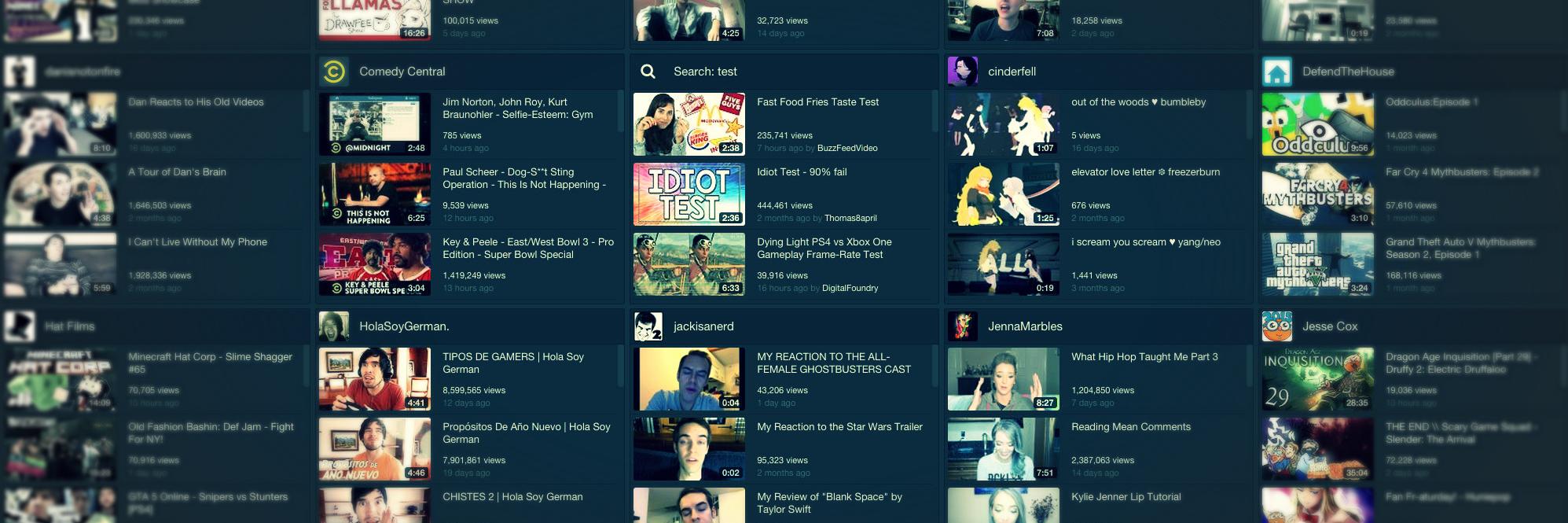This screenshot has width=1568, height=523.
Task: Click title 'I Can't Live Without My Phone'
Action: (197, 242)
